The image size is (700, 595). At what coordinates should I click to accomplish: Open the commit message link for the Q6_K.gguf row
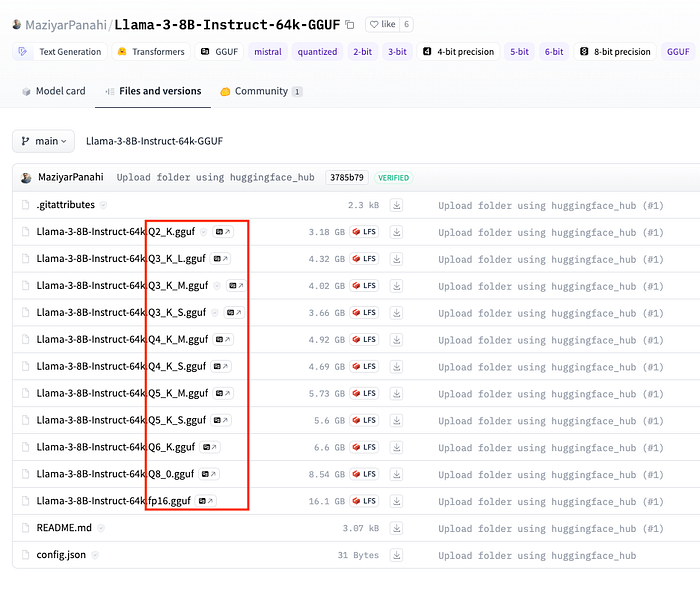click(550, 448)
